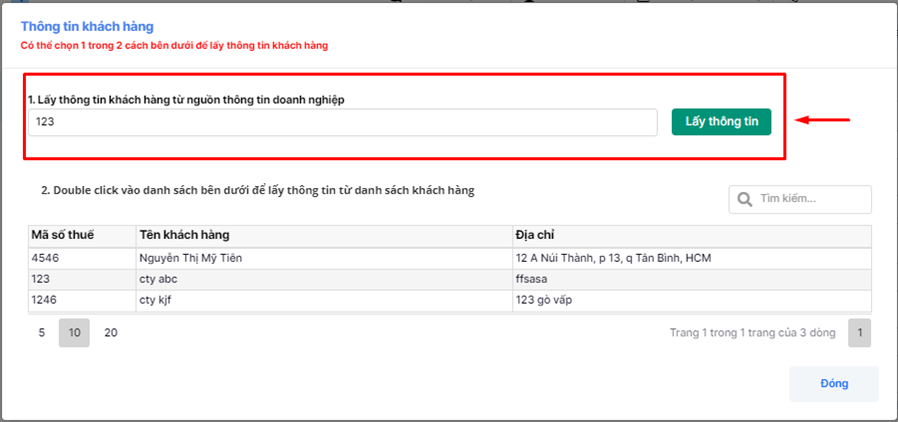
Task: Select the row with tax code 4546
Action: click(48, 258)
